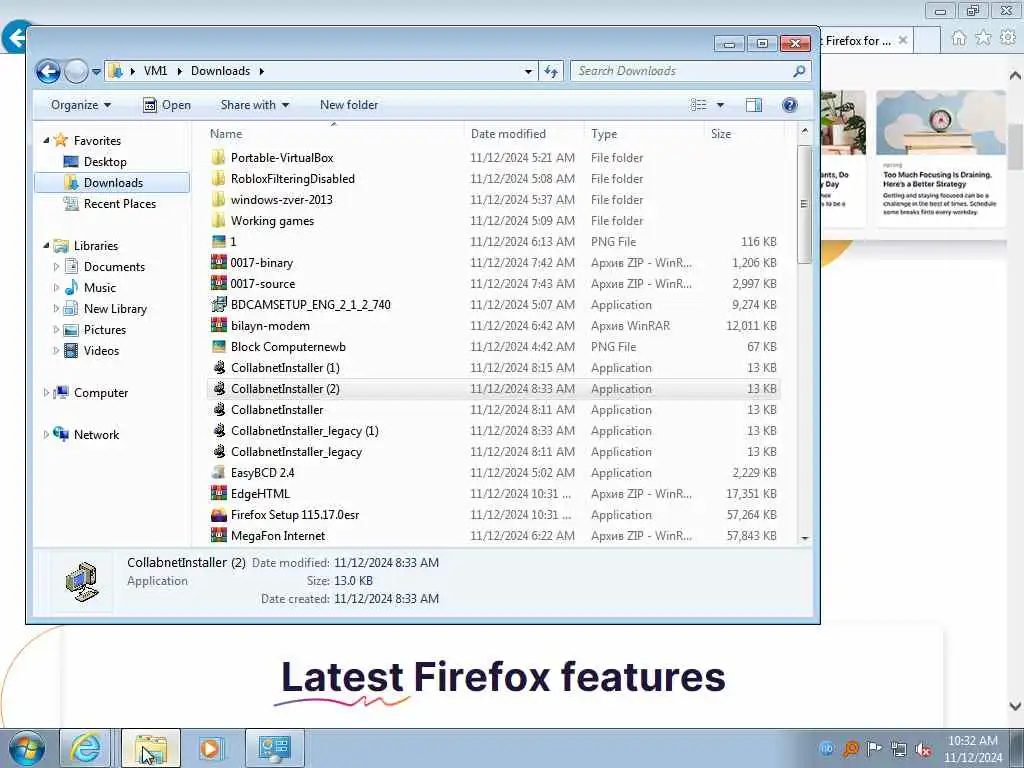Expand the Documents library
1024x768 pixels.
click(56, 266)
